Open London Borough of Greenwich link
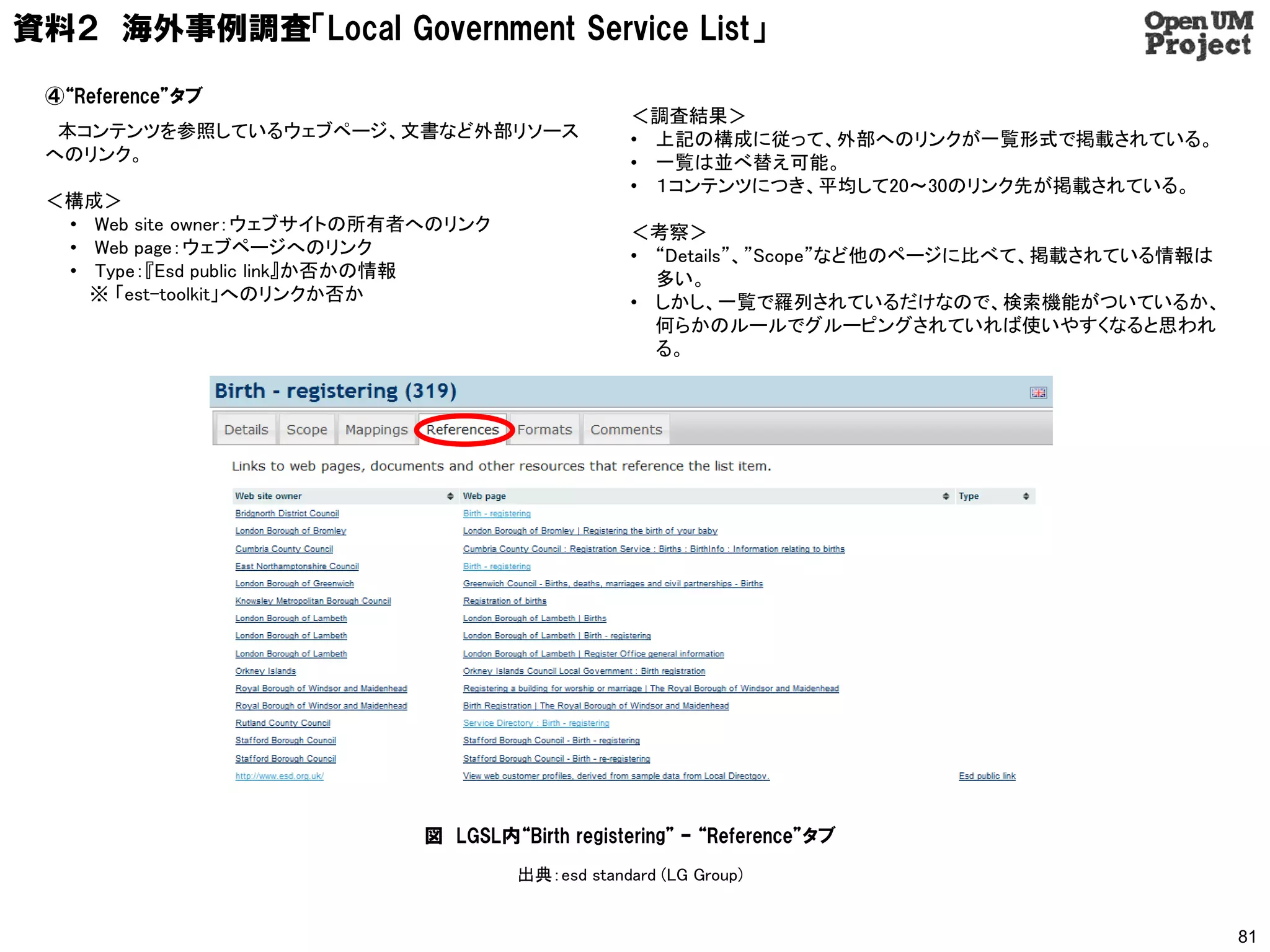The image size is (1270, 952). pyautogui.click(x=295, y=583)
